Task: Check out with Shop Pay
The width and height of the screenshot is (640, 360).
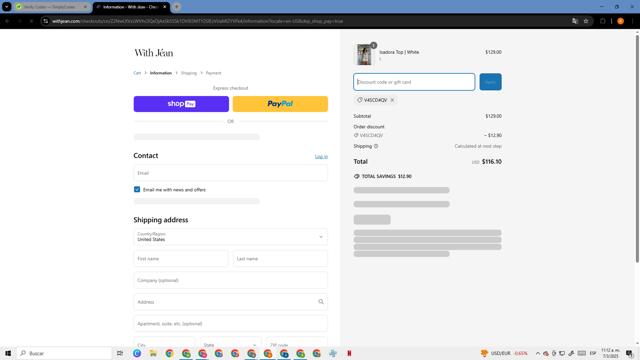Action: 181,104
